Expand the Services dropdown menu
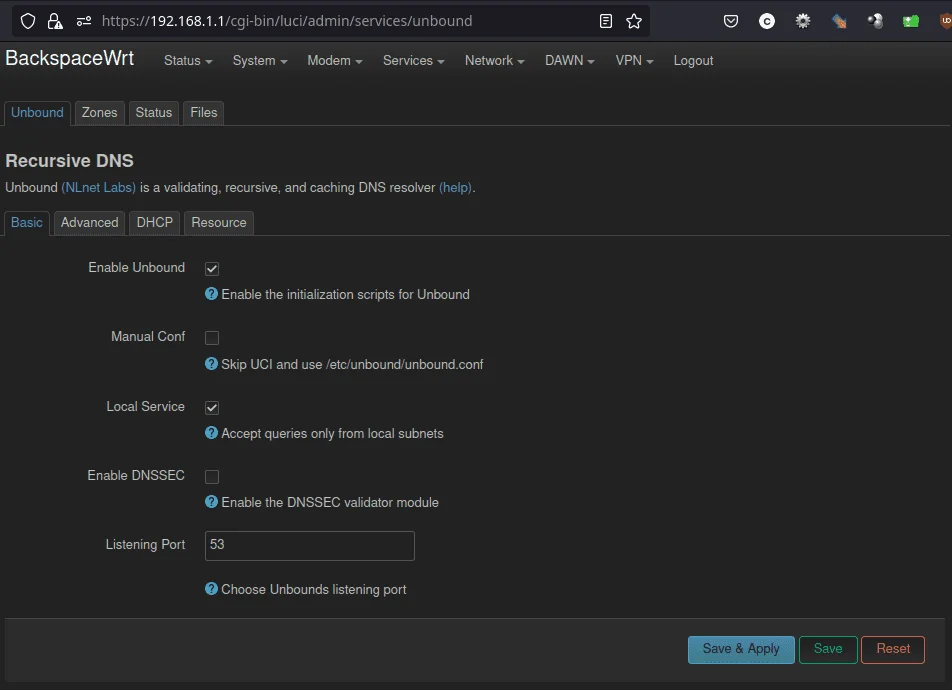This screenshot has width=952, height=690. (x=413, y=61)
